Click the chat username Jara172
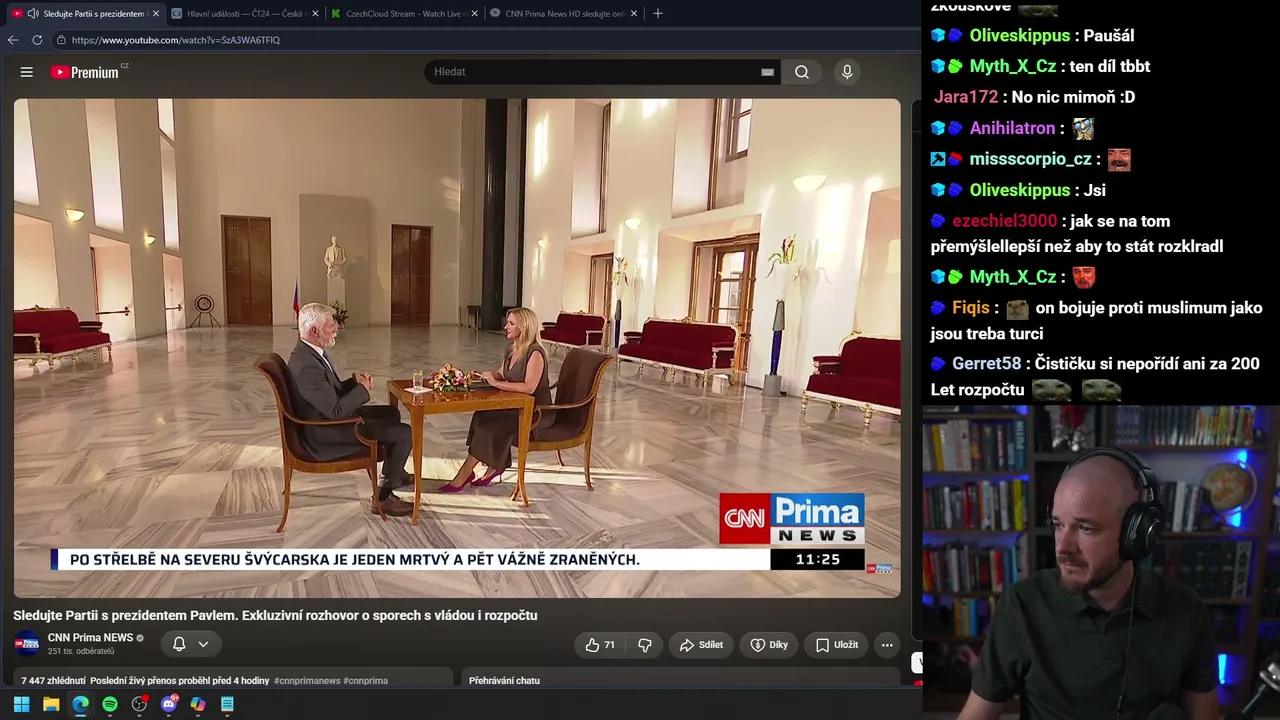The image size is (1280, 720). tap(966, 97)
